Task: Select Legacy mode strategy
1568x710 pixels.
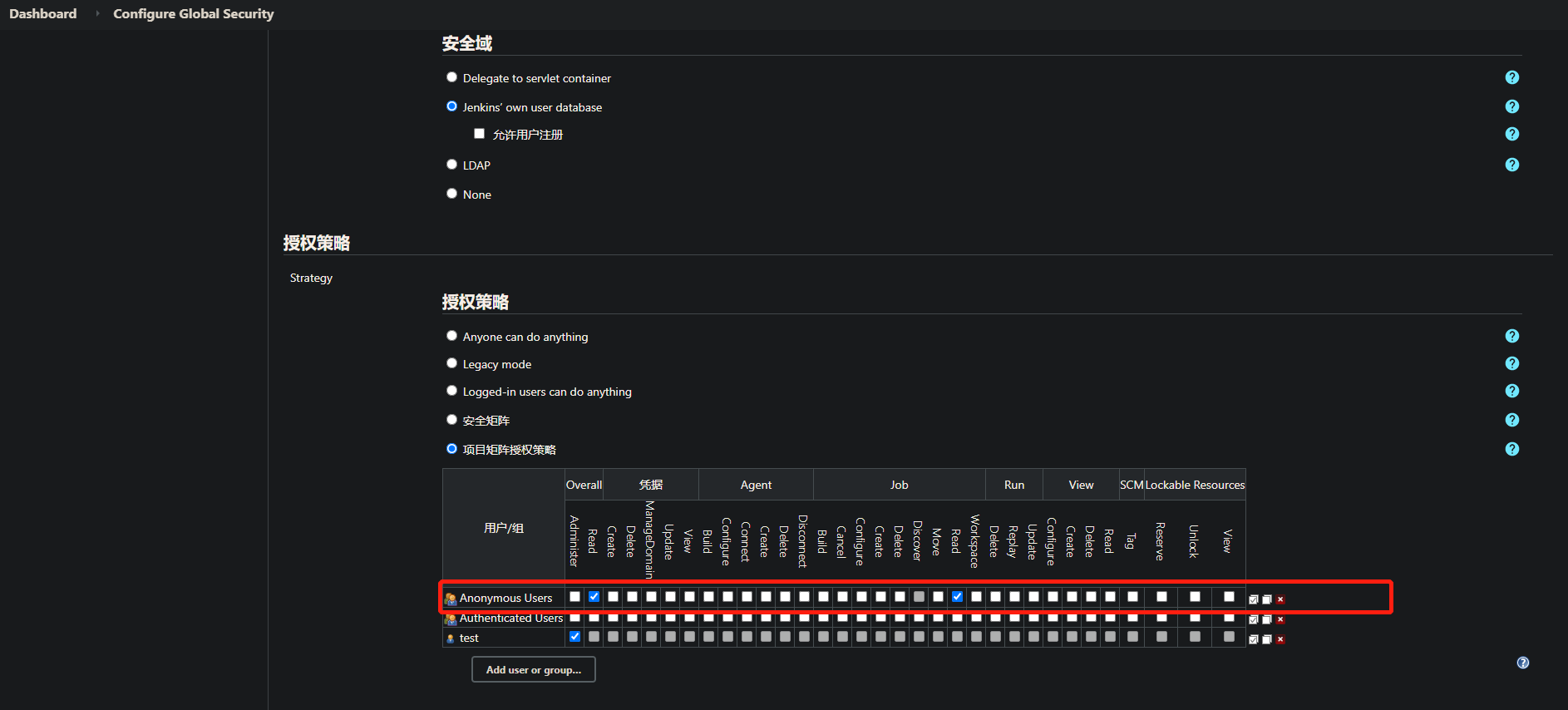Action: pos(451,363)
